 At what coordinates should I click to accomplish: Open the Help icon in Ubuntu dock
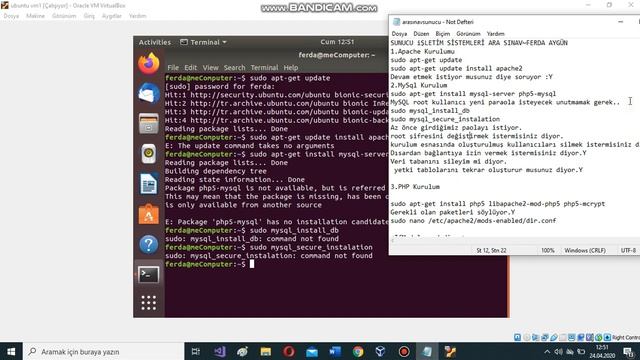(149, 244)
